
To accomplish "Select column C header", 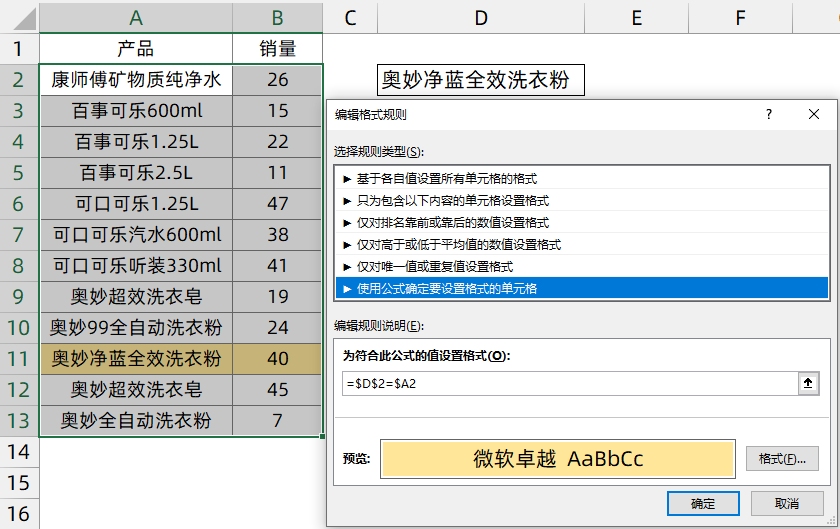I will point(350,18).
